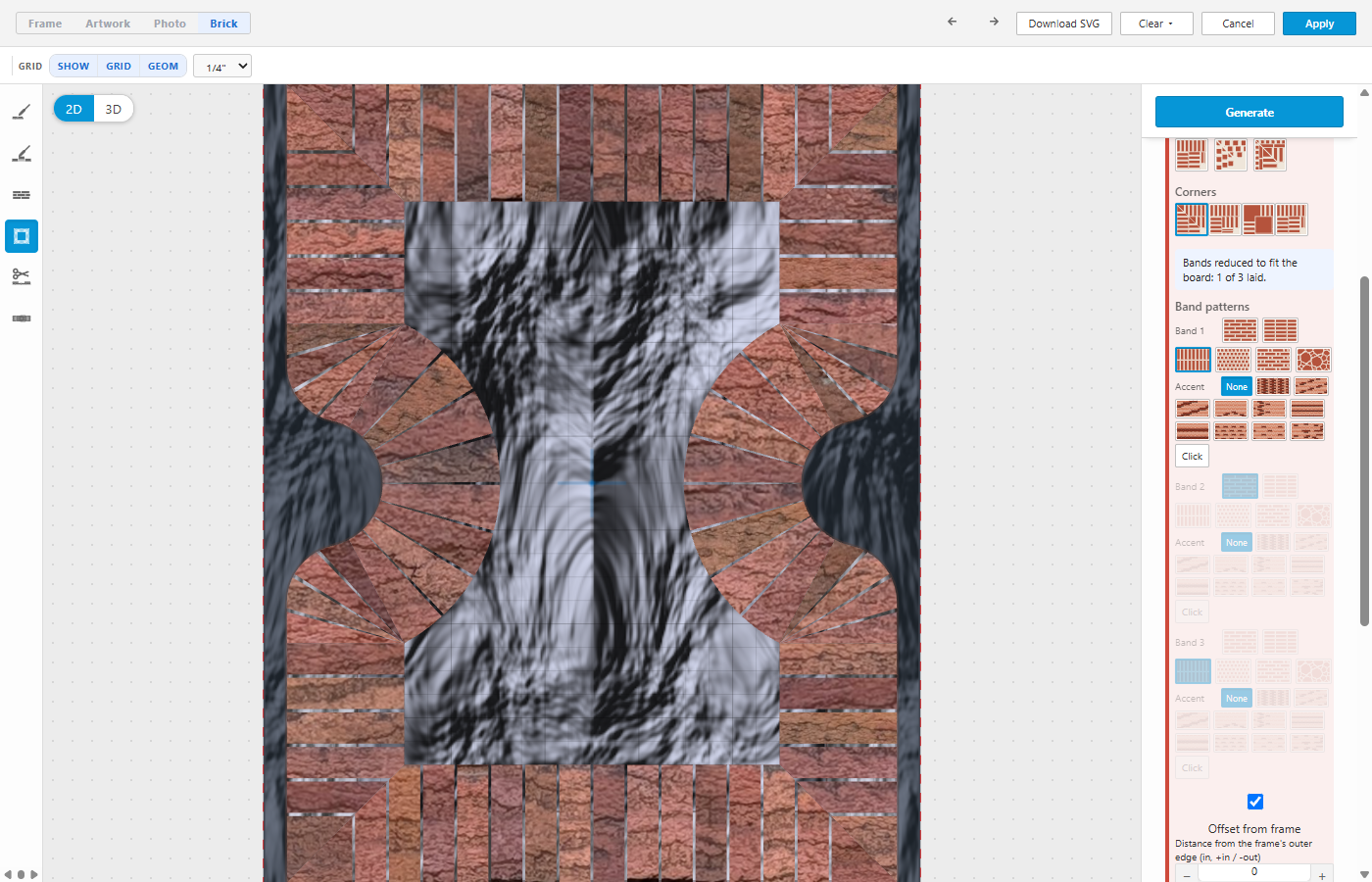
Task: Select Band 1 small dotted brick pattern
Action: click(1233, 360)
